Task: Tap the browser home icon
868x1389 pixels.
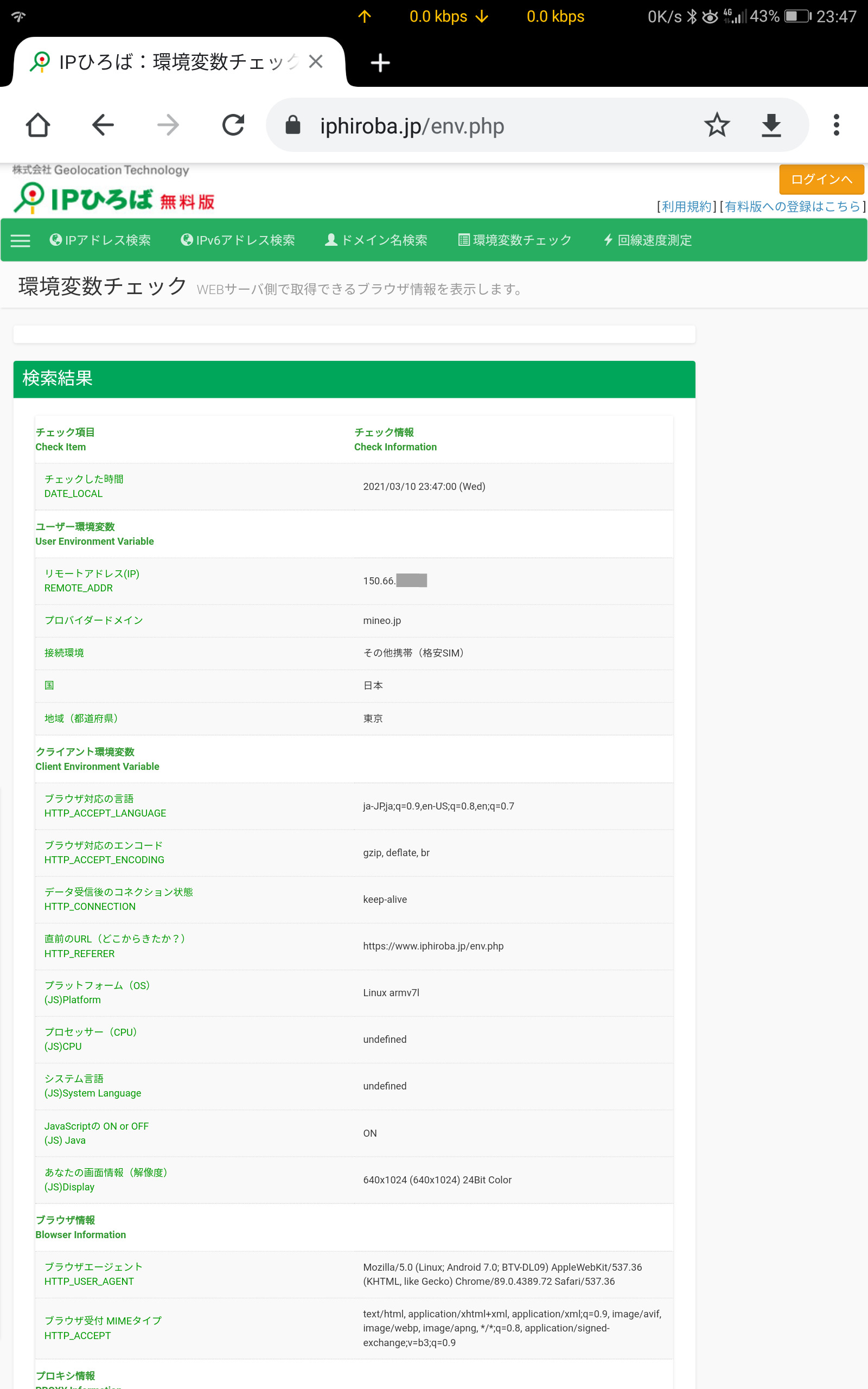Action: click(38, 125)
